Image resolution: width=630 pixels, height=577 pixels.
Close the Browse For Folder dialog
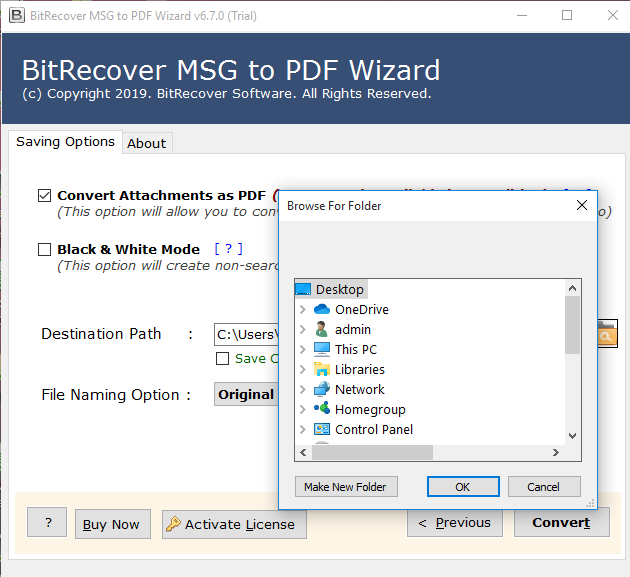click(581, 205)
